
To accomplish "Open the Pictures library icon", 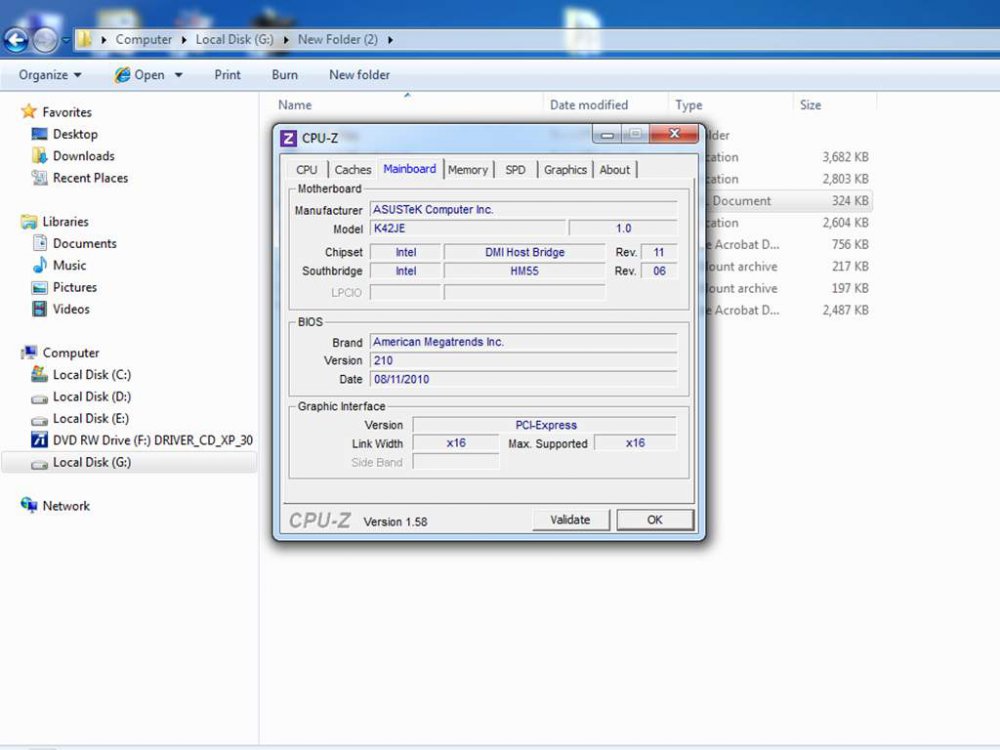I will [x=40, y=287].
